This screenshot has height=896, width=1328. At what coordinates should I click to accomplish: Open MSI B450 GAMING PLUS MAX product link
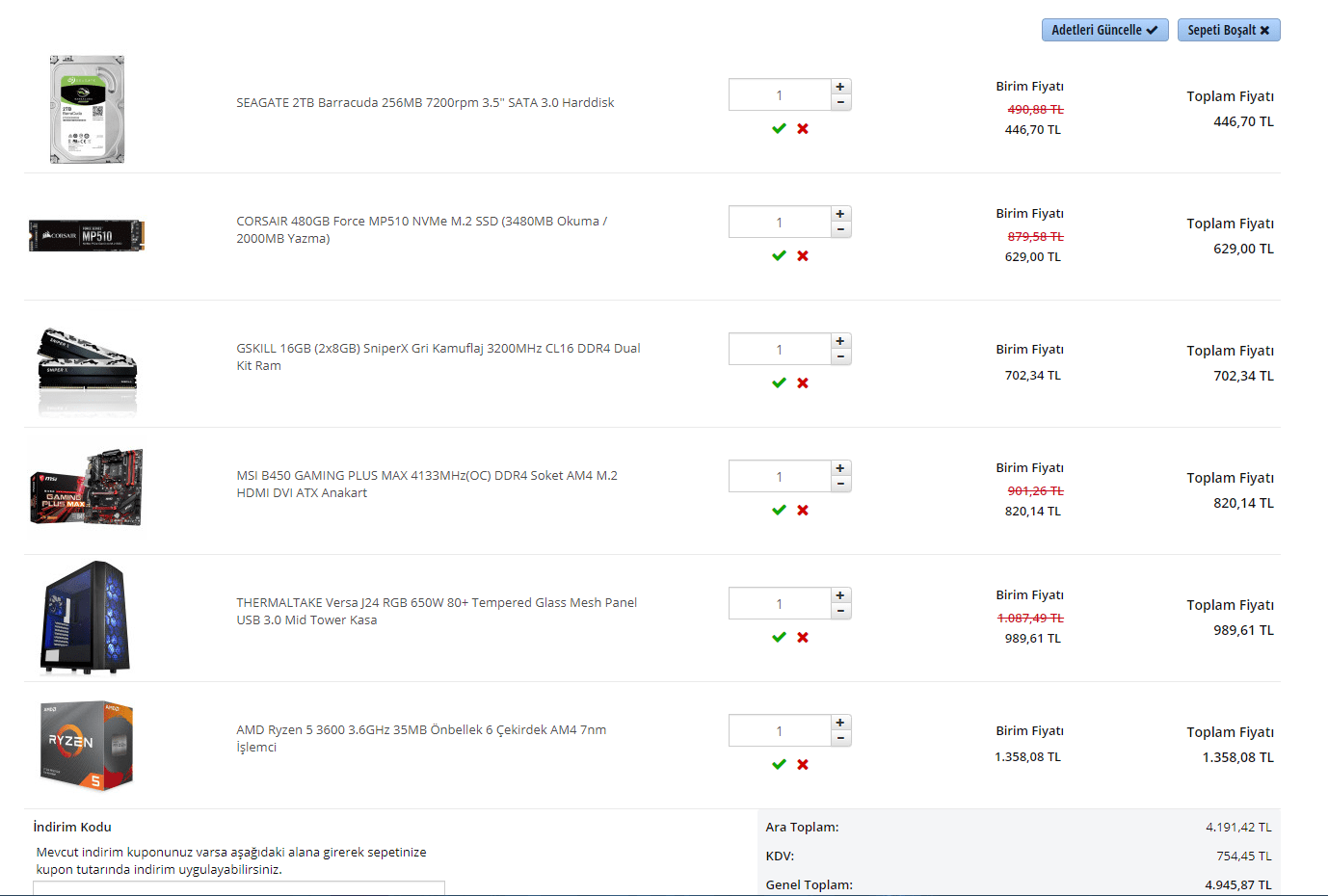click(x=427, y=484)
